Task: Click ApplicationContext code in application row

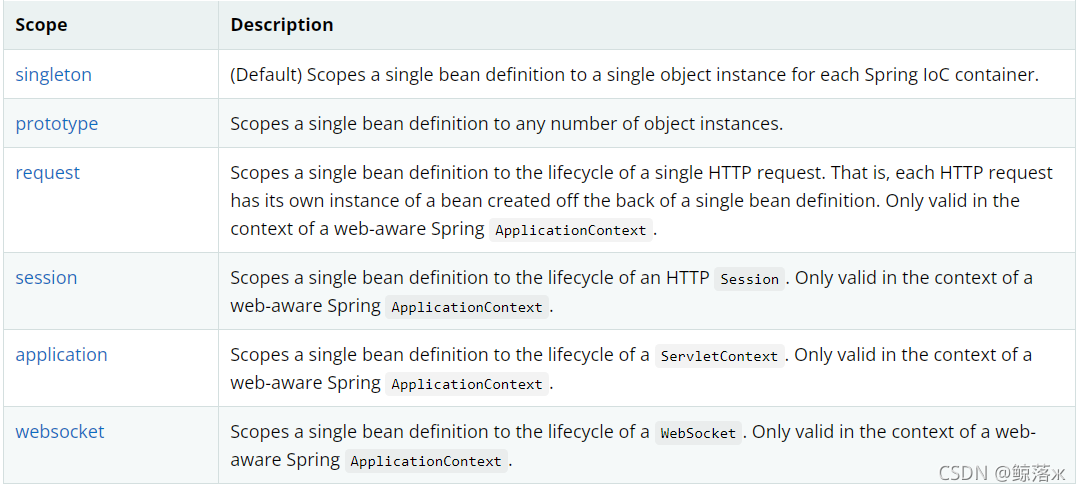Action: point(467,384)
